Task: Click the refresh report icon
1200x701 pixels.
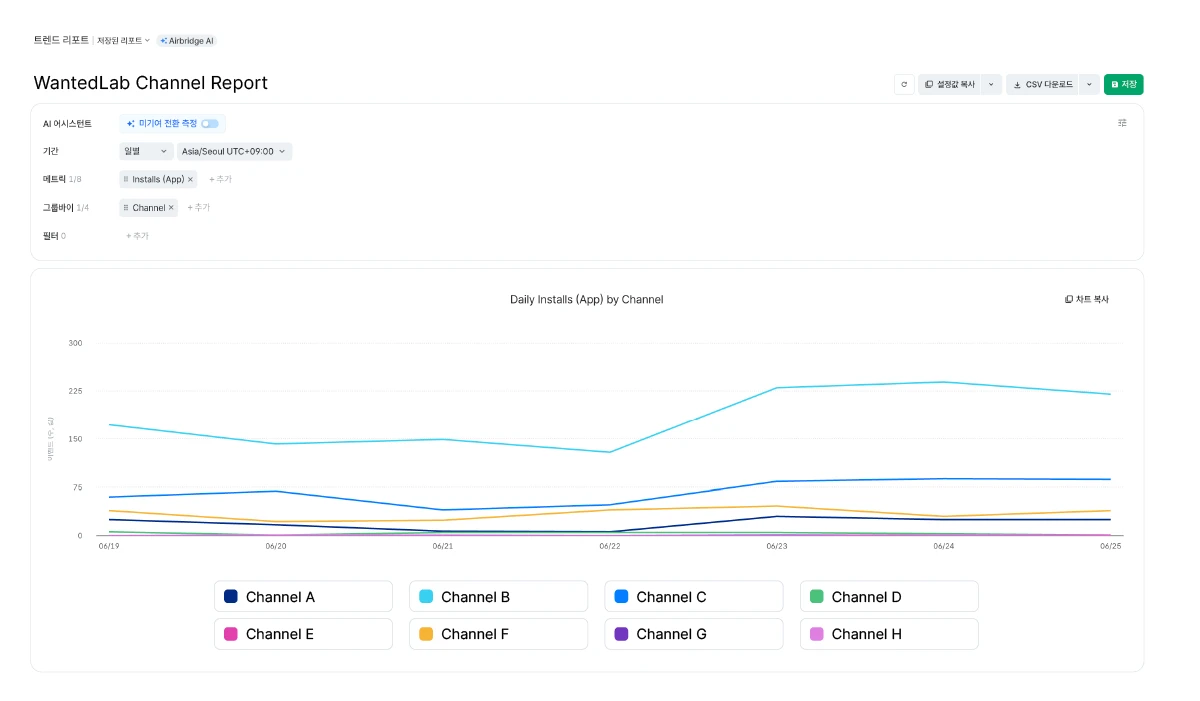Action: pyautogui.click(x=904, y=85)
